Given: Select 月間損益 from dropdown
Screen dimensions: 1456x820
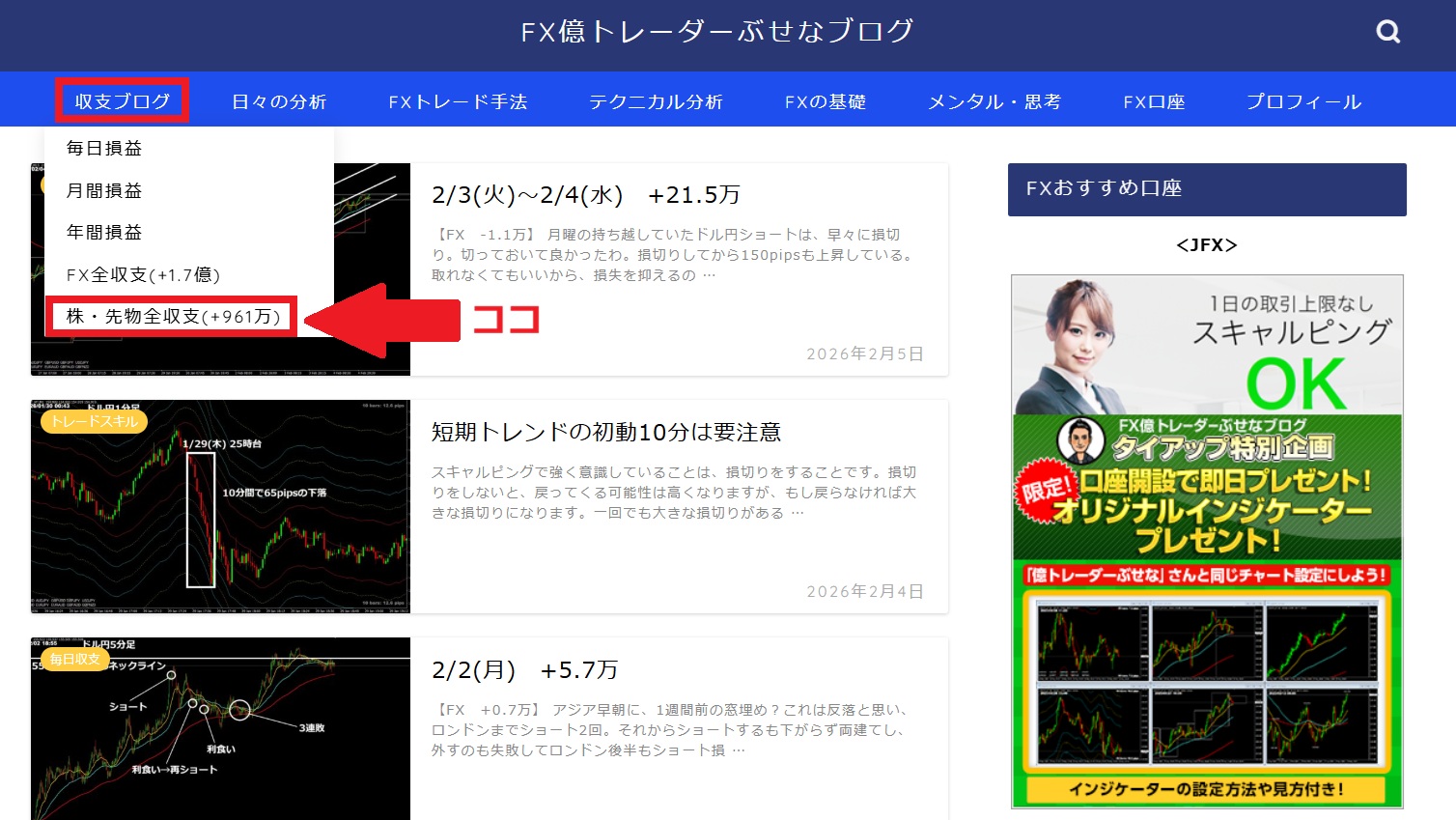Looking at the screenshot, I should pos(104,190).
